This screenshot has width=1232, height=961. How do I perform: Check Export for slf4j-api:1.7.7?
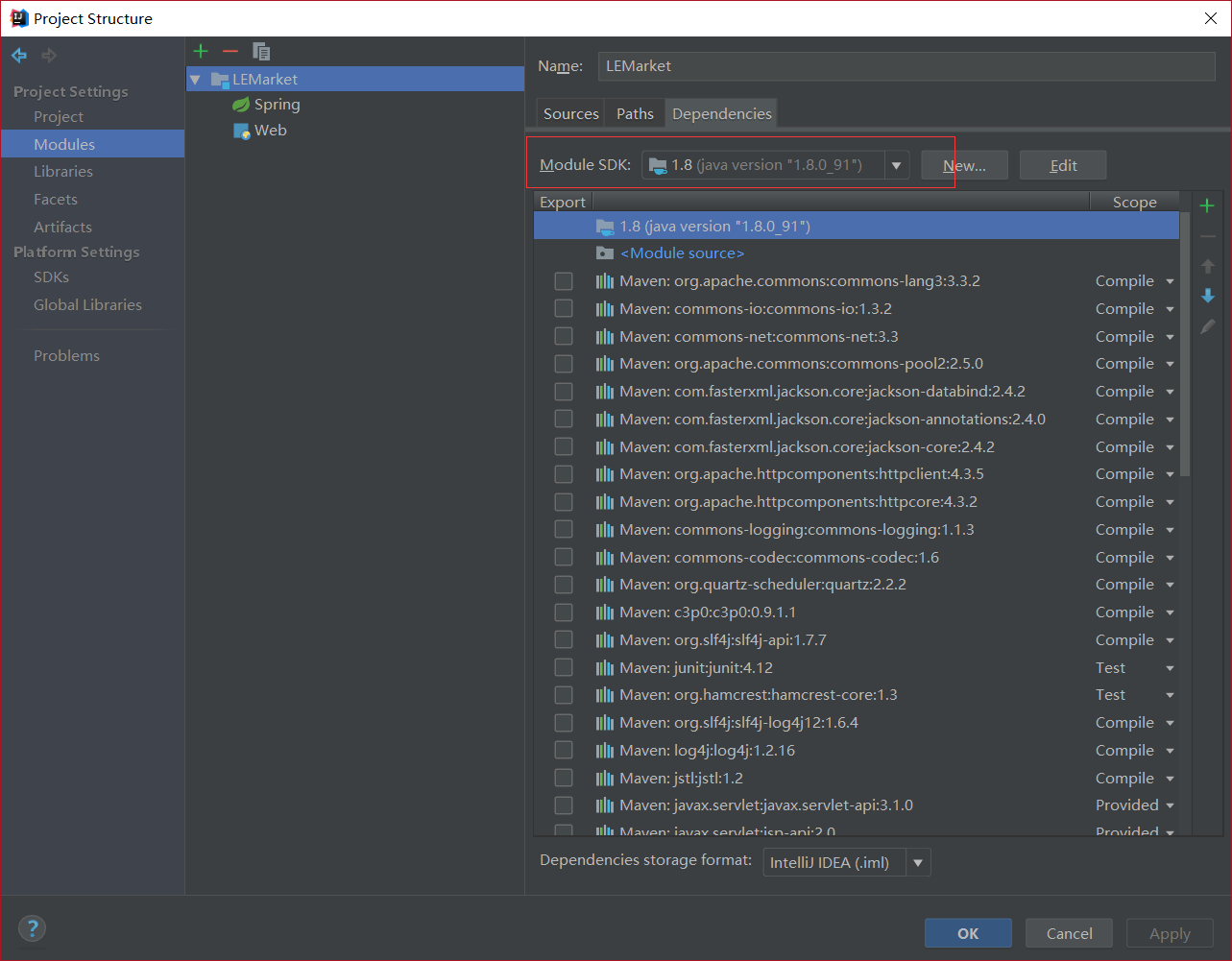pyautogui.click(x=564, y=639)
